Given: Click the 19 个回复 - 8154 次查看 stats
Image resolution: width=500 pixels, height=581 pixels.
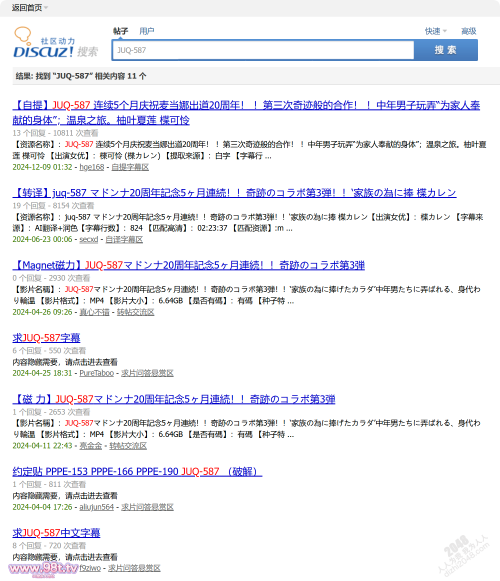Looking at the screenshot, I should click(x=53, y=206).
